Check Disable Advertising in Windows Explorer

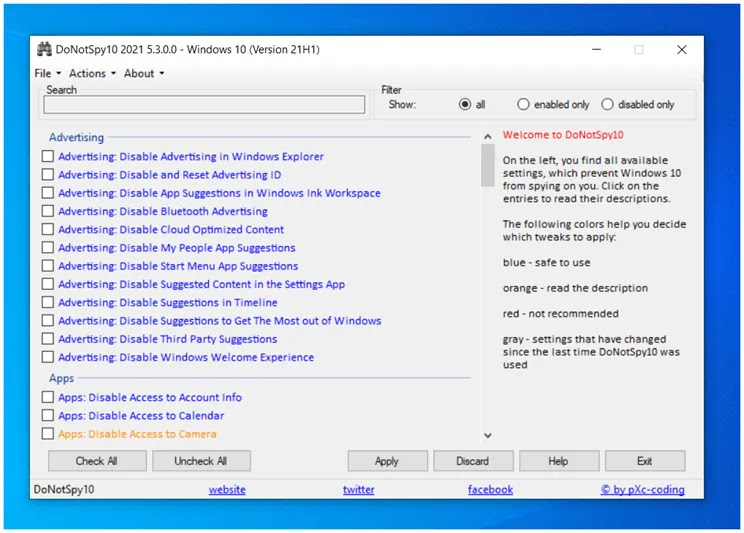click(47, 156)
